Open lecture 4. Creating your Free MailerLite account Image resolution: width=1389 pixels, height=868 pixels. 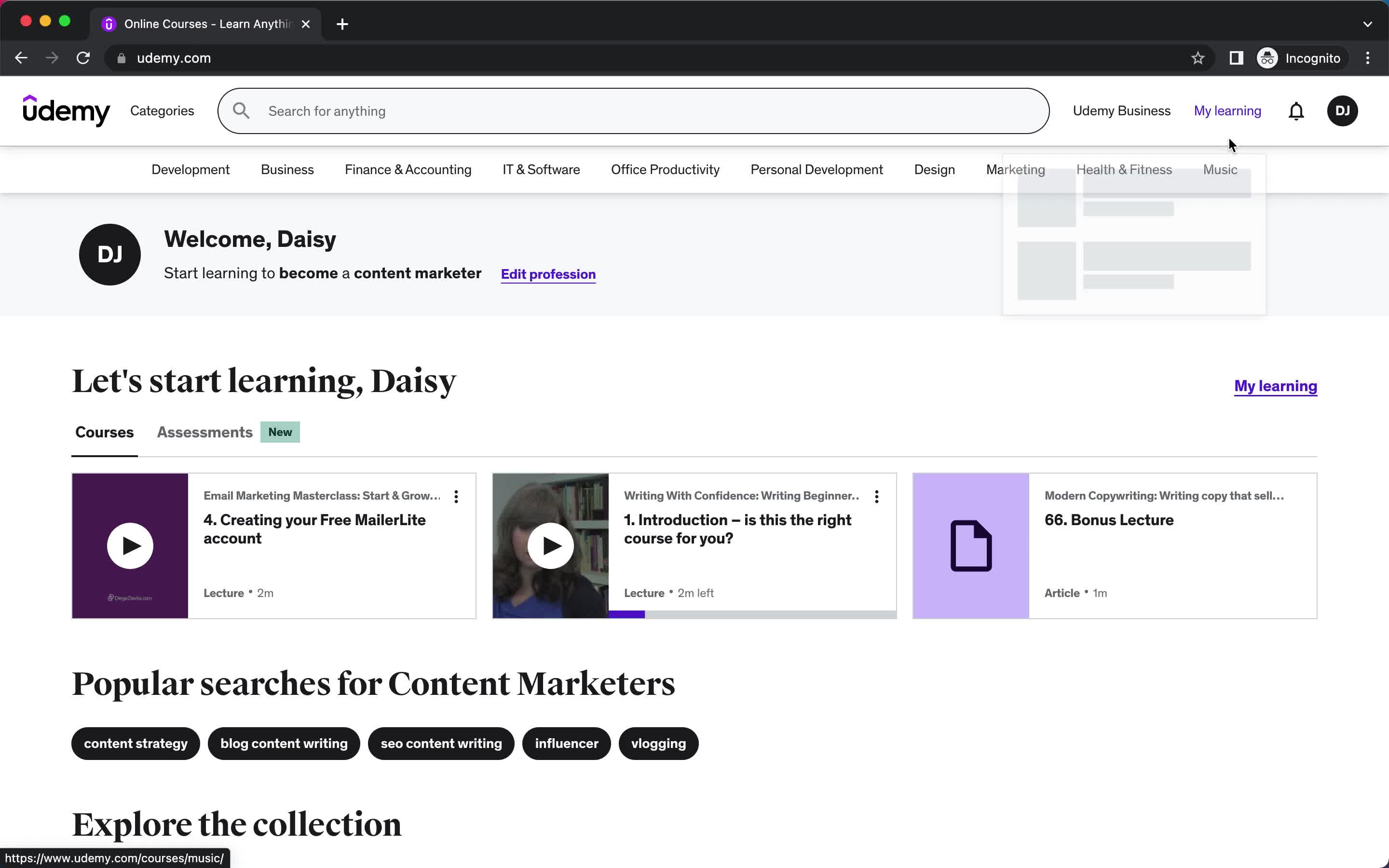[x=314, y=529]
